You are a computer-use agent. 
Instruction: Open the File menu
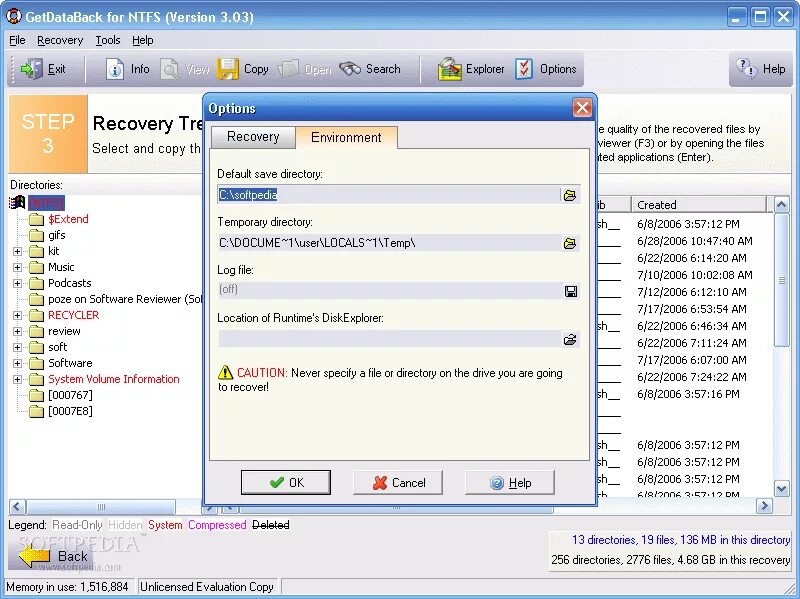pos(17,40)
